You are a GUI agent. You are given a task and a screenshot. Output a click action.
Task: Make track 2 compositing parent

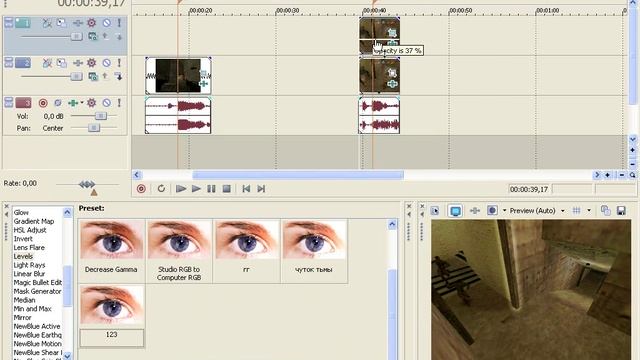tap(105, 76)
